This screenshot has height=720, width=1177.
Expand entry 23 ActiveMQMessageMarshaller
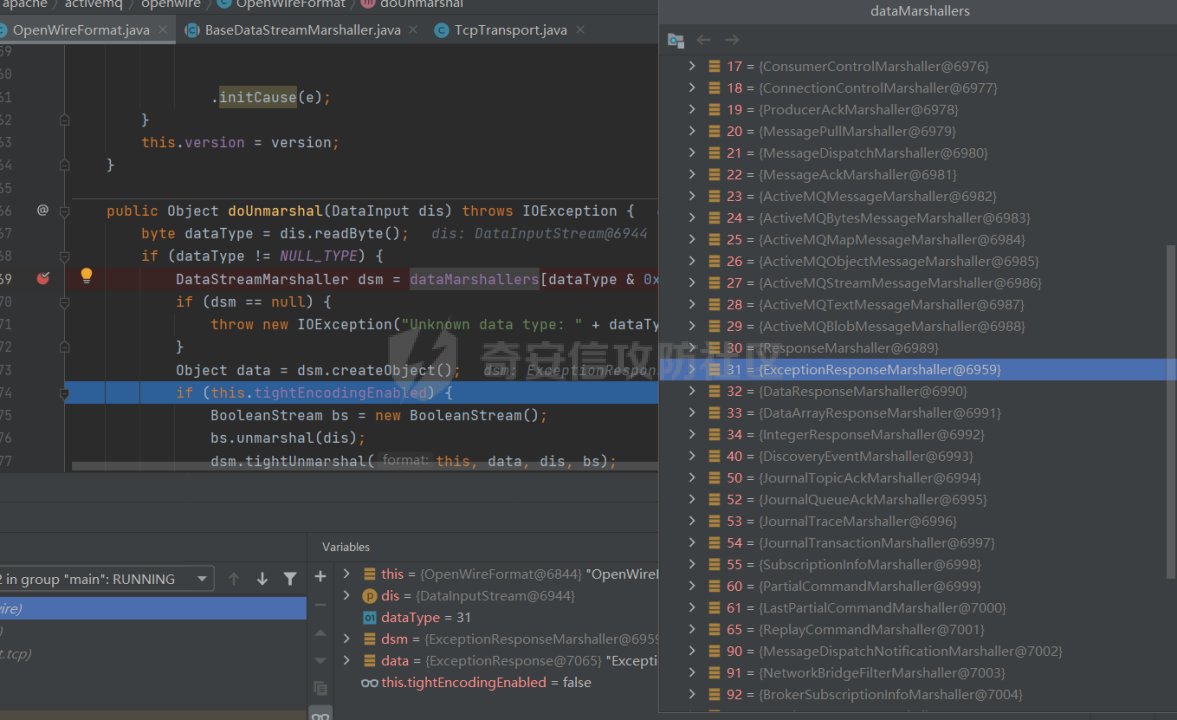coord(692,196)
